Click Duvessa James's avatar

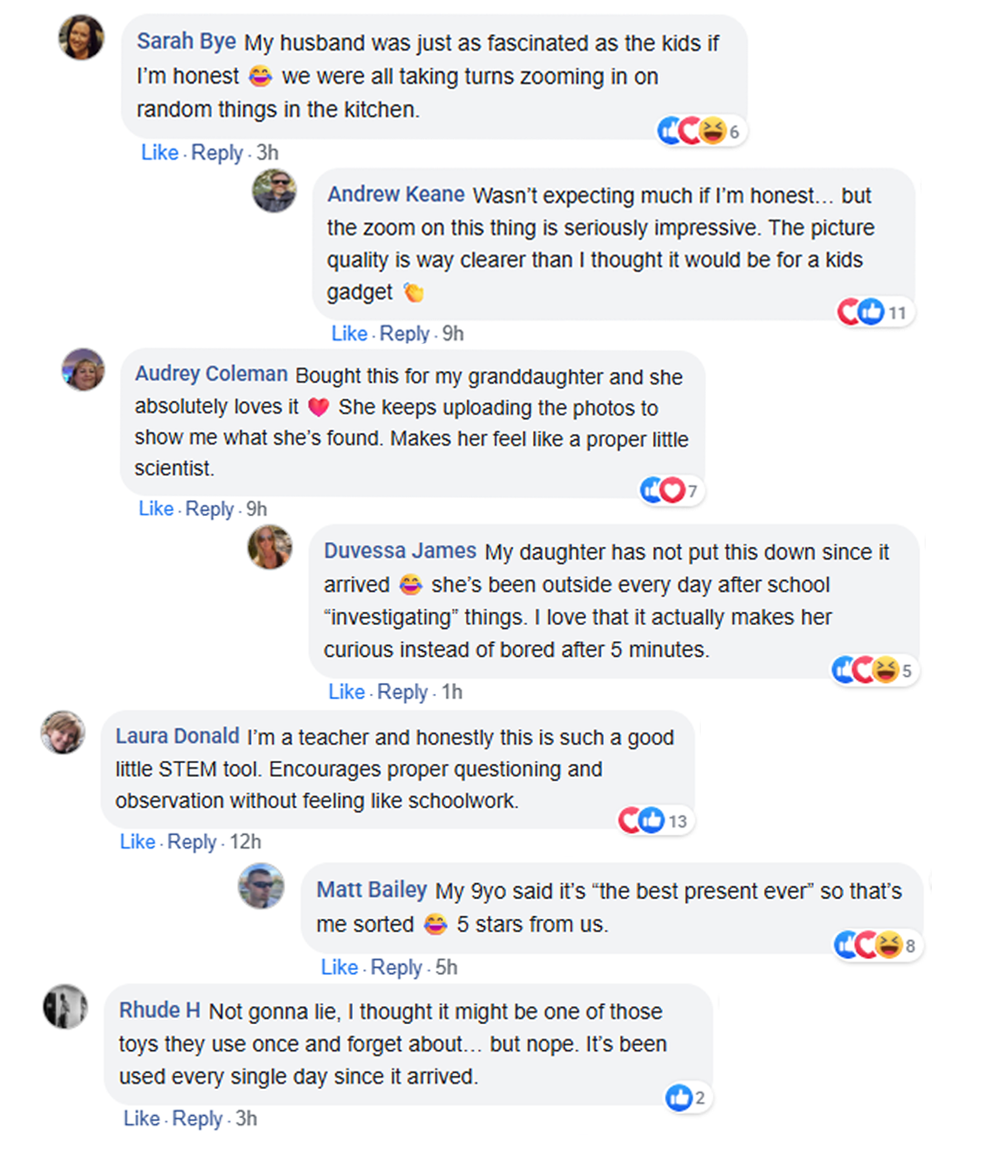[x=270, y=547]
